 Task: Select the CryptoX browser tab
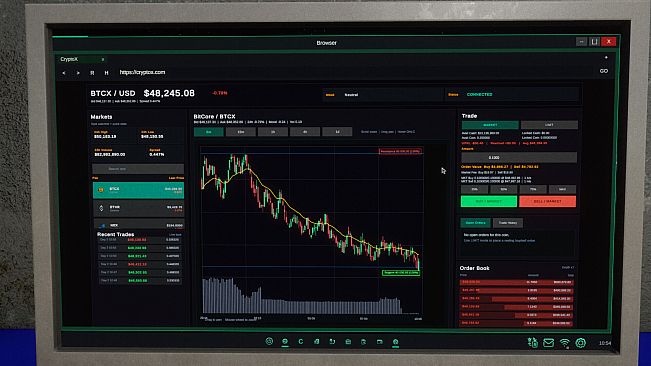(79, 59)
